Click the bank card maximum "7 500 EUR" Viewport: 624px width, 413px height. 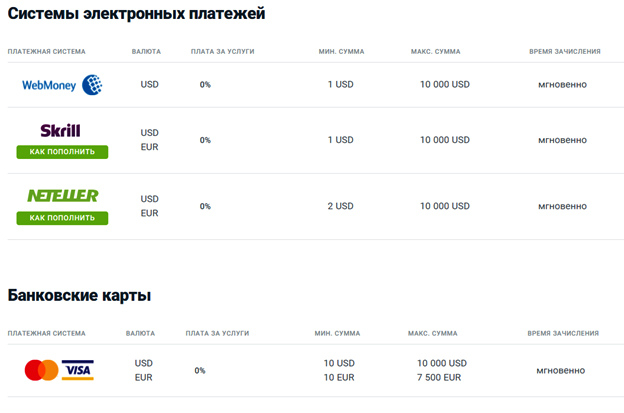coord(439,378)
